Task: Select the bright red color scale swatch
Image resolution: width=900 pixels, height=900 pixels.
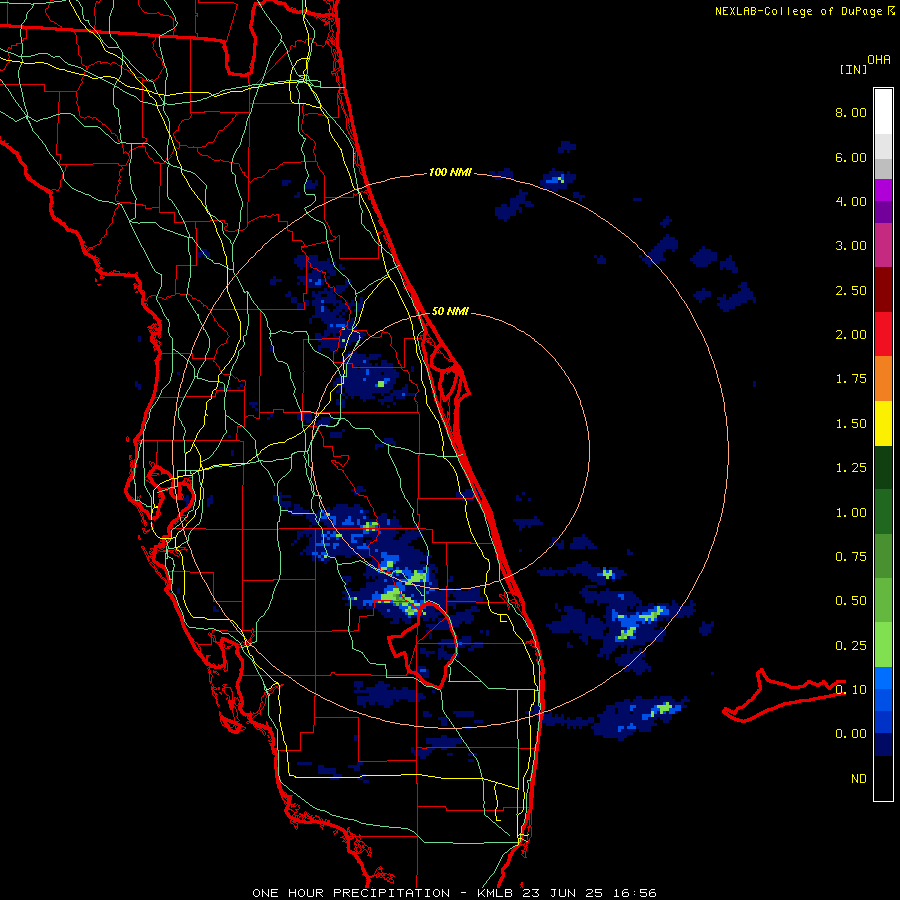Action: click(x=883, y=334)
